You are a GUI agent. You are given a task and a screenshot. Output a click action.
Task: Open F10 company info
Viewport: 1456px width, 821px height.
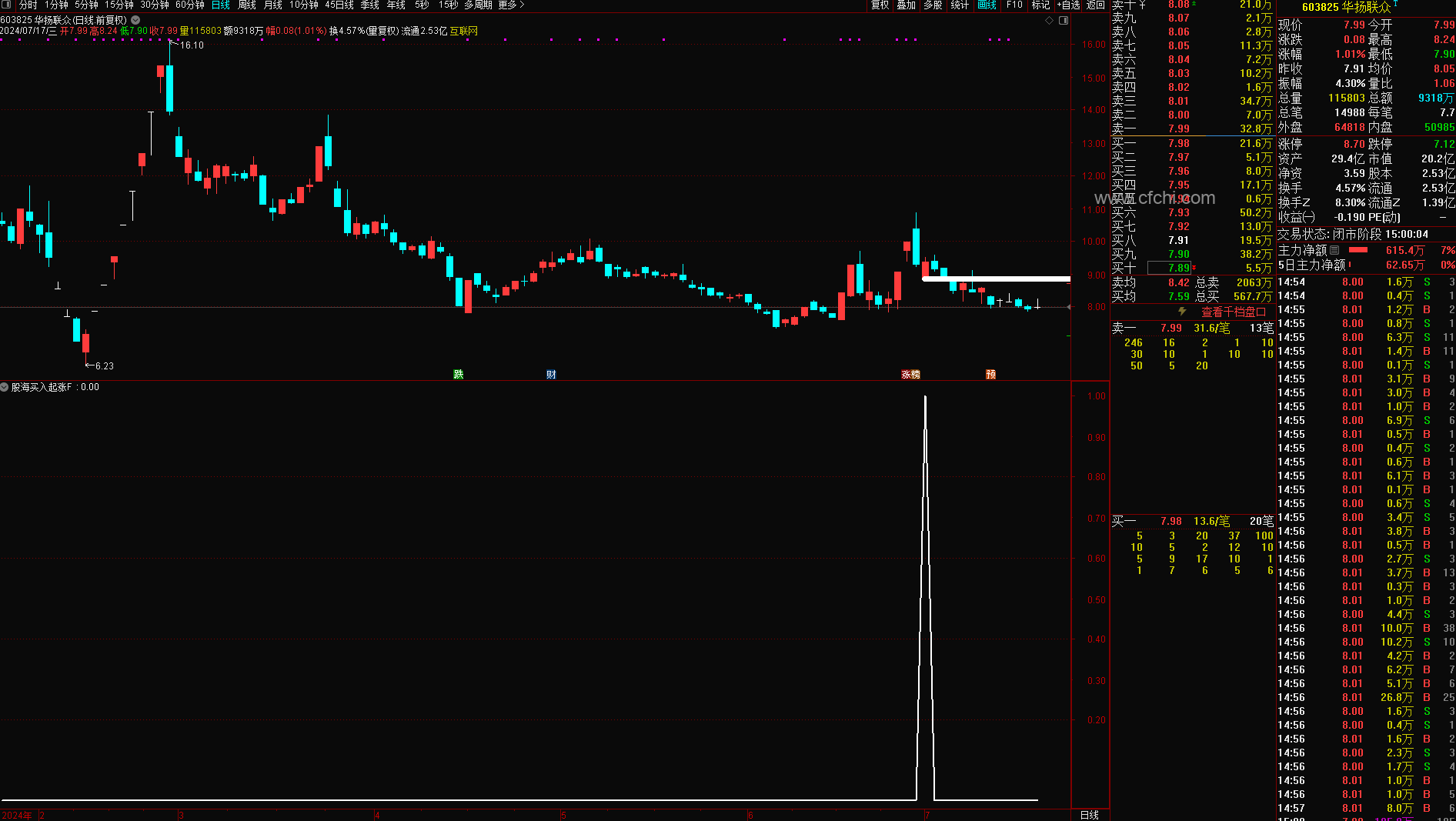(1015, 5)
